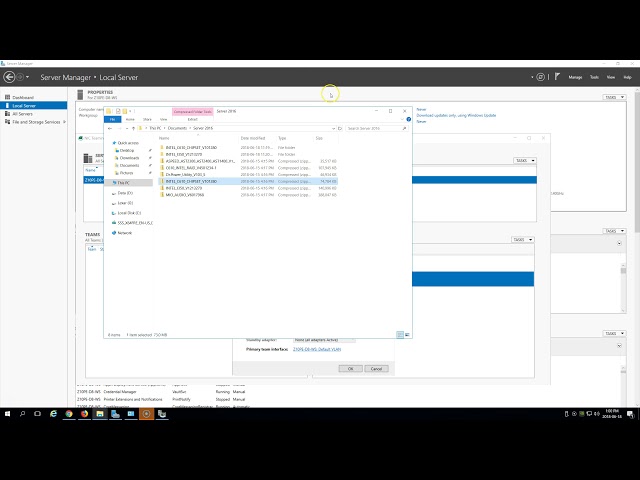The image size is (640, 480).
Task: Click the New folder icon in Explorer quick toolbar
Action: 125,111
